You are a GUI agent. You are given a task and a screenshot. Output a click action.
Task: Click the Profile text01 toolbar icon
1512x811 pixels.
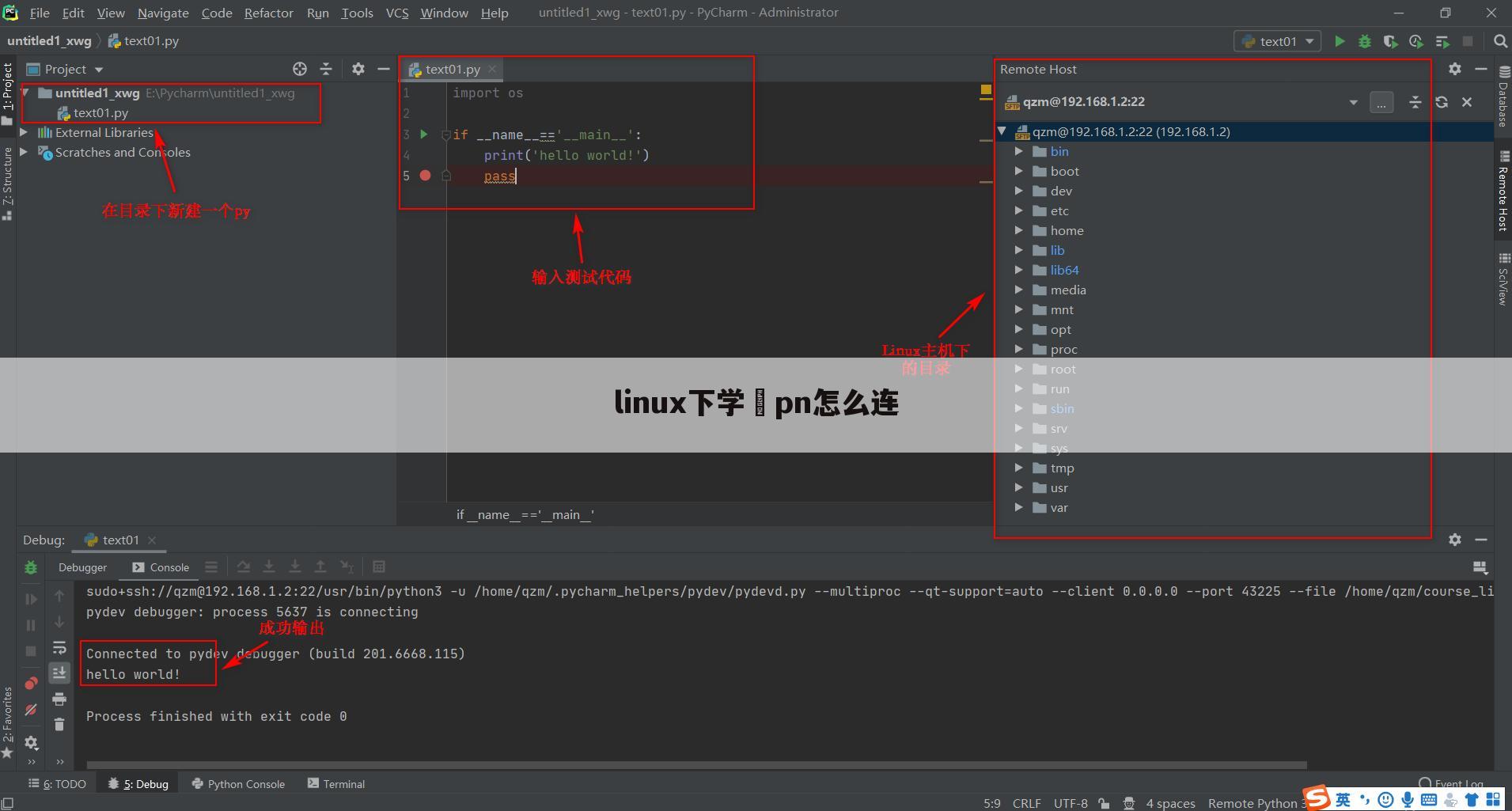[1416, 41]
